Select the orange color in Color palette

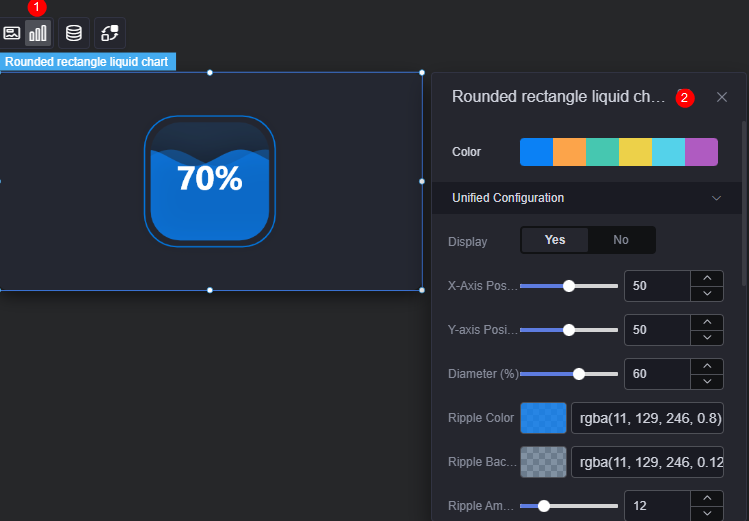click(x=569, y=152)
